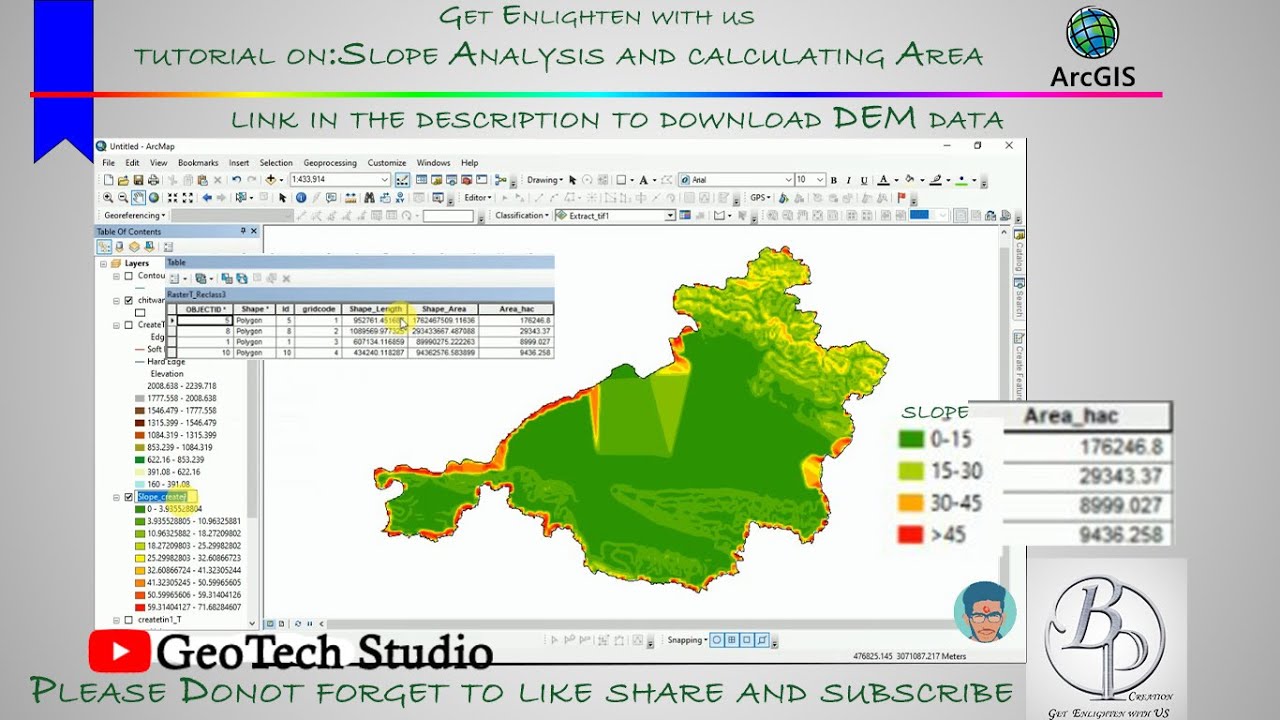
Task: Click the Add Data icon
Action: (x=270, y=180)
